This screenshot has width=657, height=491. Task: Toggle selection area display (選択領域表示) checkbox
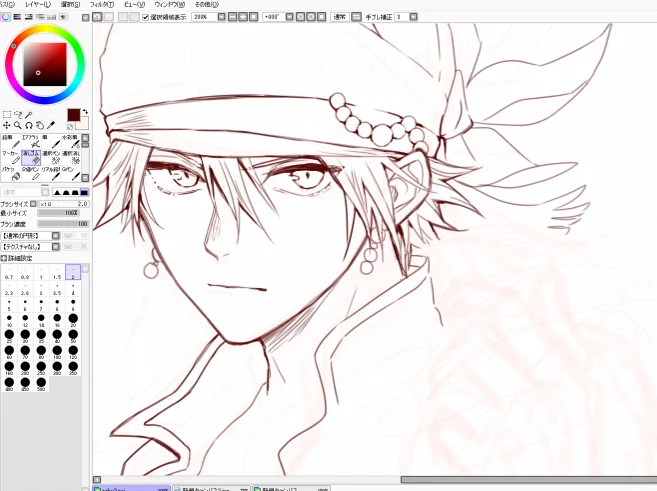click(146, 17)
